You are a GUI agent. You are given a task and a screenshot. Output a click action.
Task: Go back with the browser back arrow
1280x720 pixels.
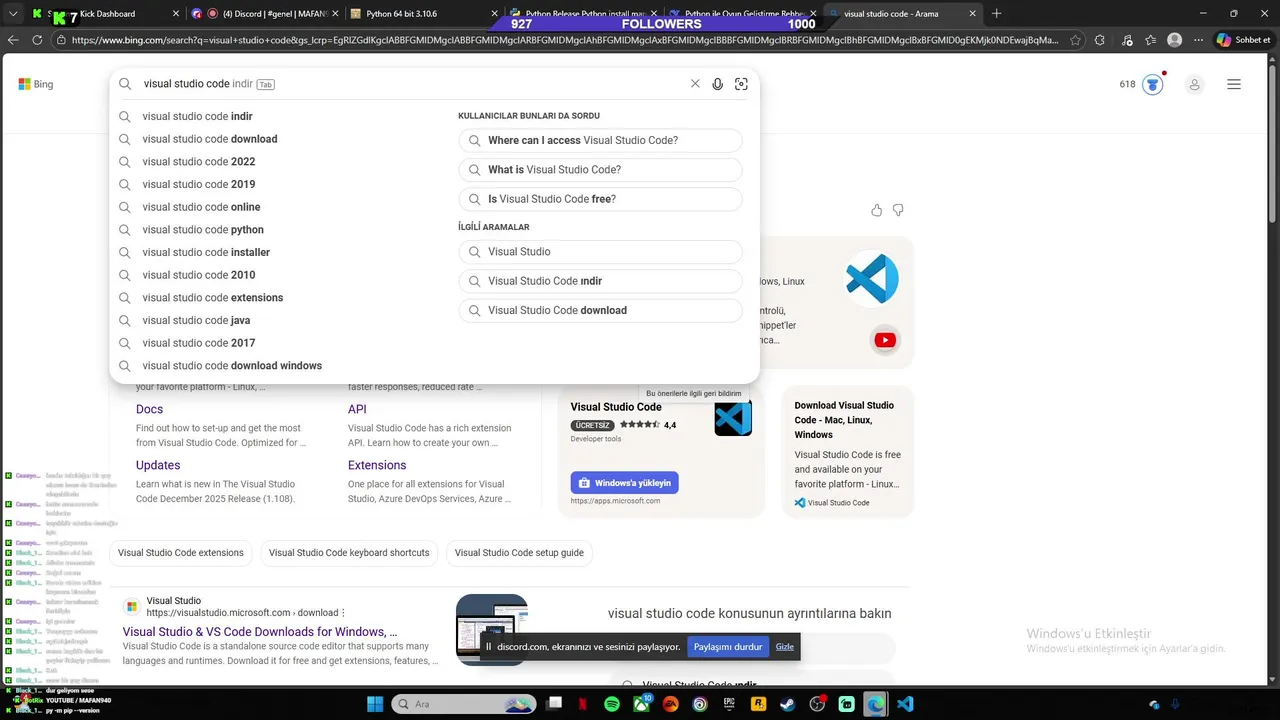(x=13, y=40)
